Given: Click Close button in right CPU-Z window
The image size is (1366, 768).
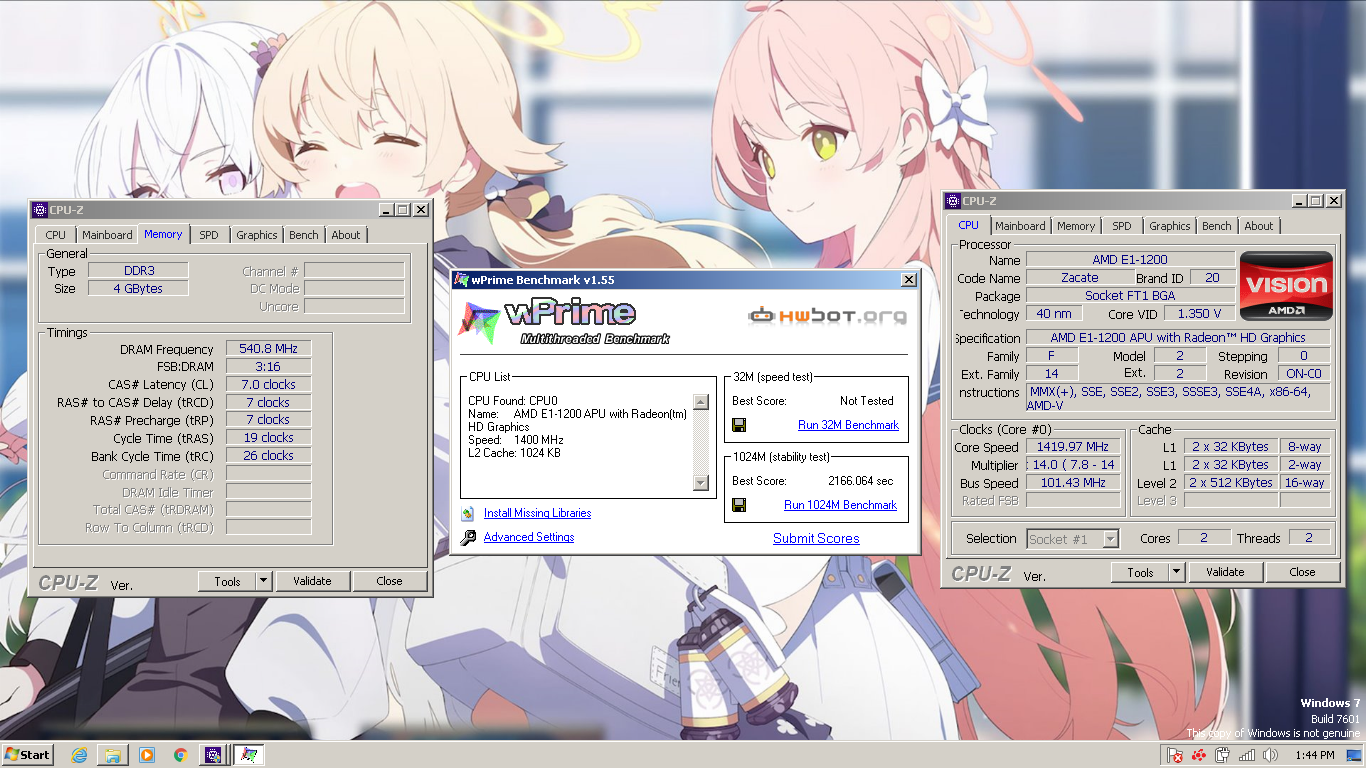Looking at the screenshot, I should click(x=1303, y=572).
